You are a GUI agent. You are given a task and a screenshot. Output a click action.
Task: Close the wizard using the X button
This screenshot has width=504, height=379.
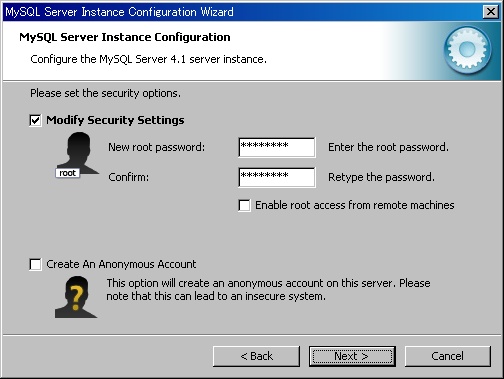pyautogui.click(x=491, y=12)
